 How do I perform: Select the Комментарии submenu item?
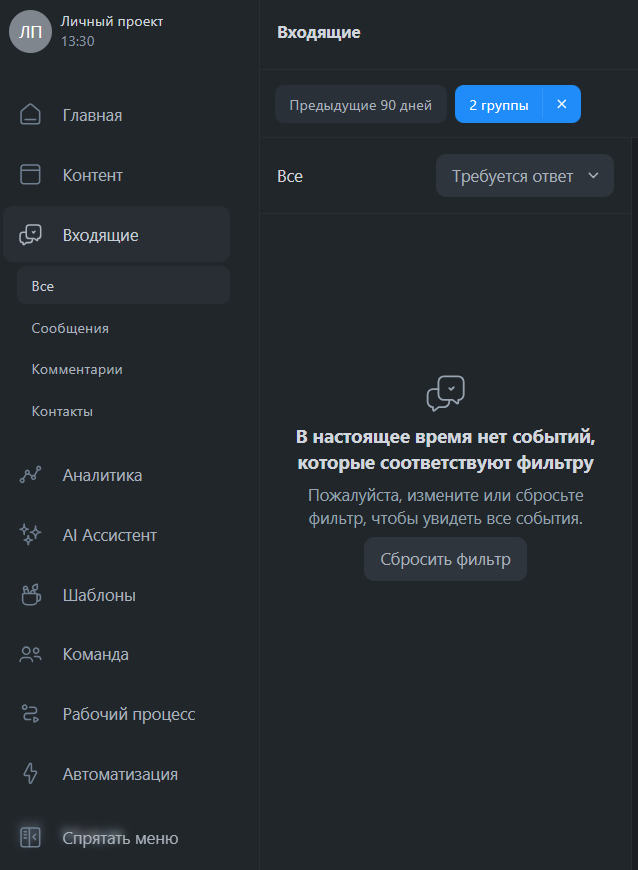[77, 369]
